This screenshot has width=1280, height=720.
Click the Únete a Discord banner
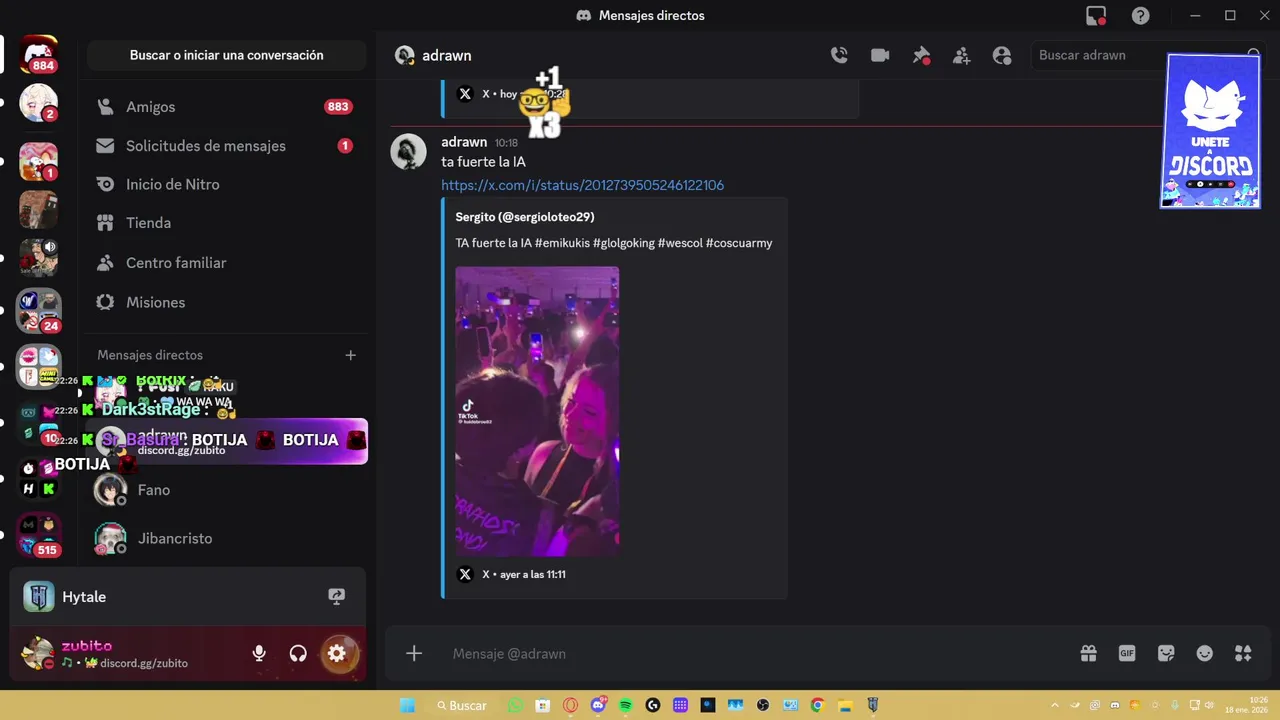(x=1210, y=131)
